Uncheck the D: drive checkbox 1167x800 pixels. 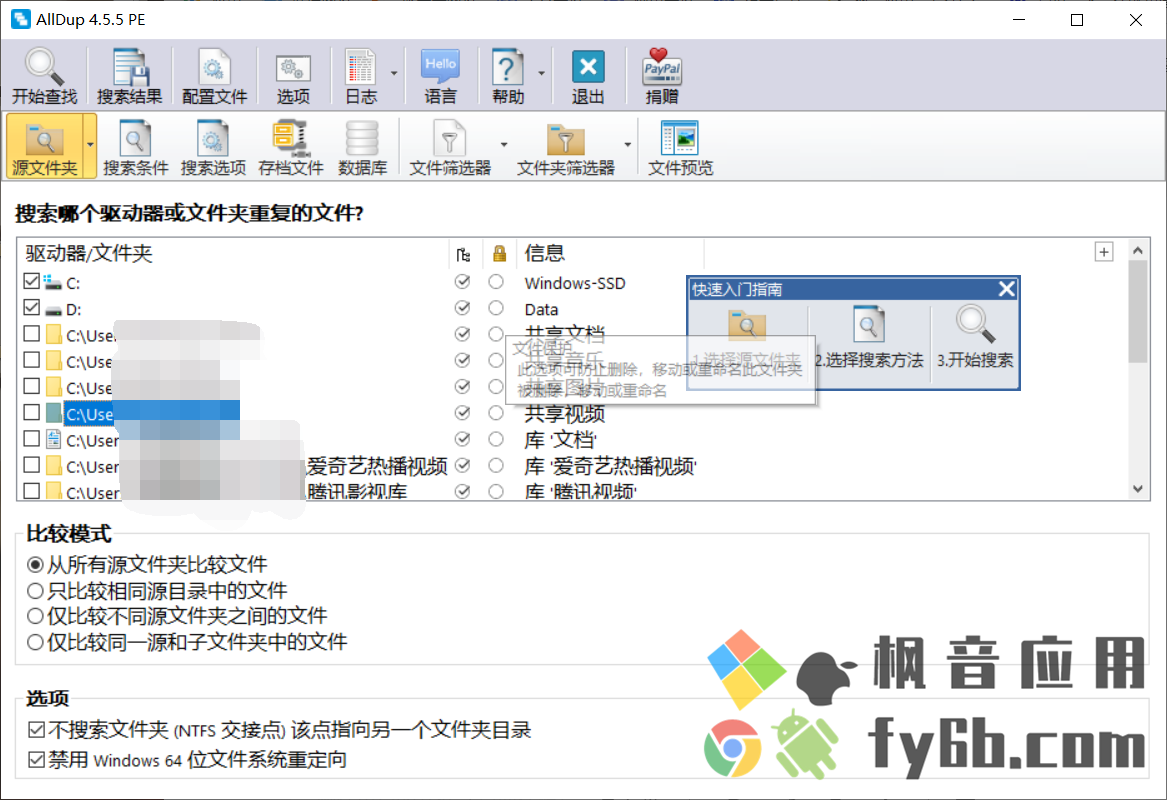click(x=31, y=307)
